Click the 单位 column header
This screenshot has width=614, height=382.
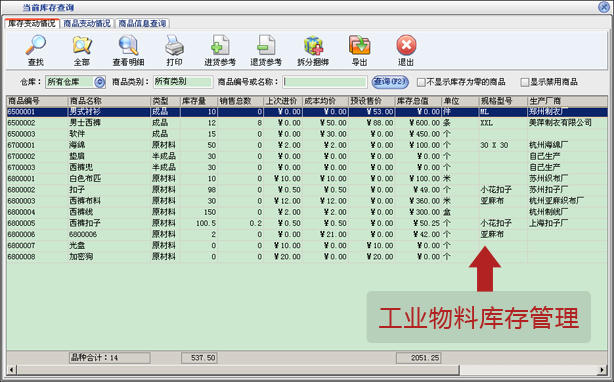coord(460,101)
